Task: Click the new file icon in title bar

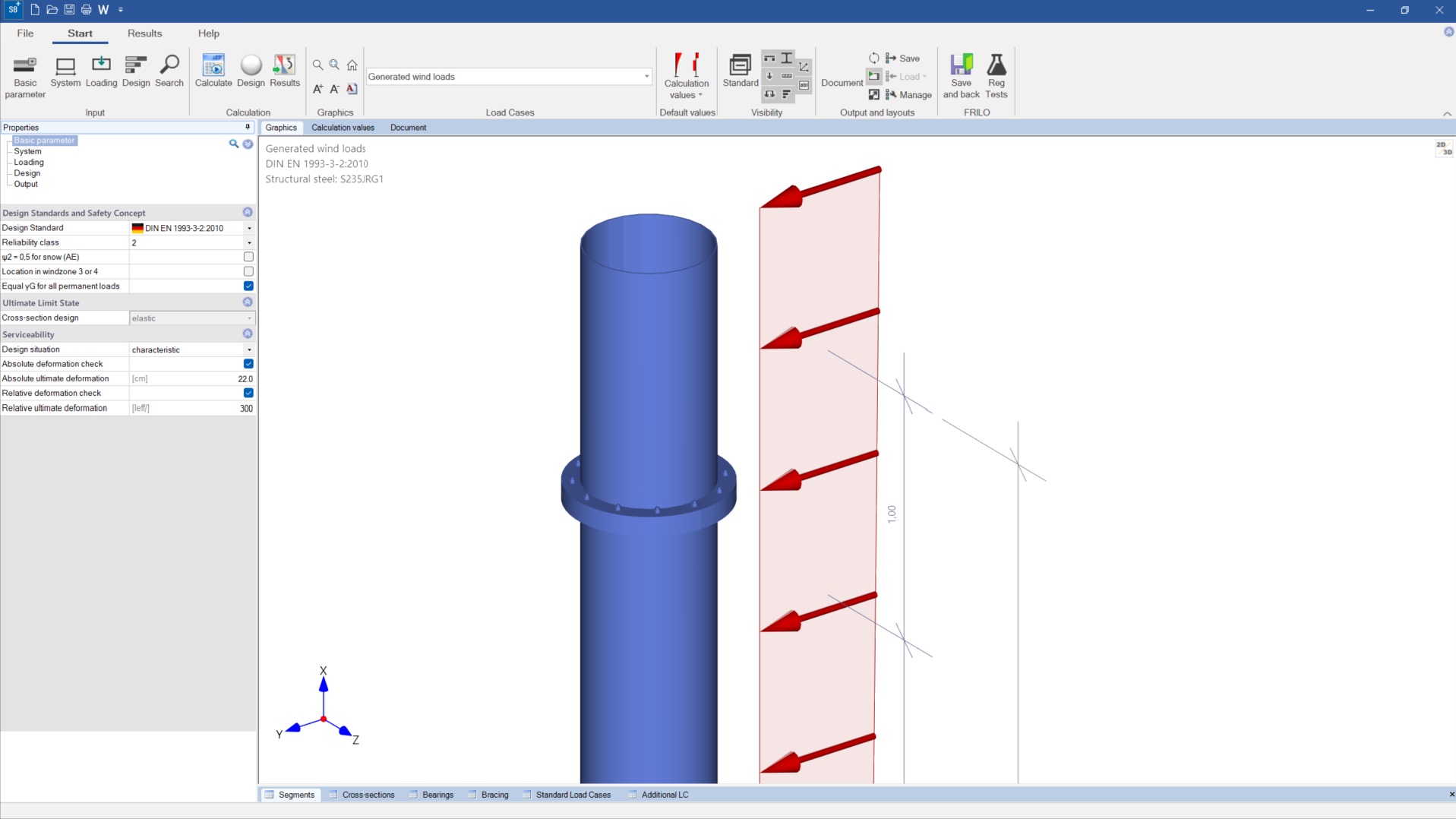Action: tap(35, 10)
